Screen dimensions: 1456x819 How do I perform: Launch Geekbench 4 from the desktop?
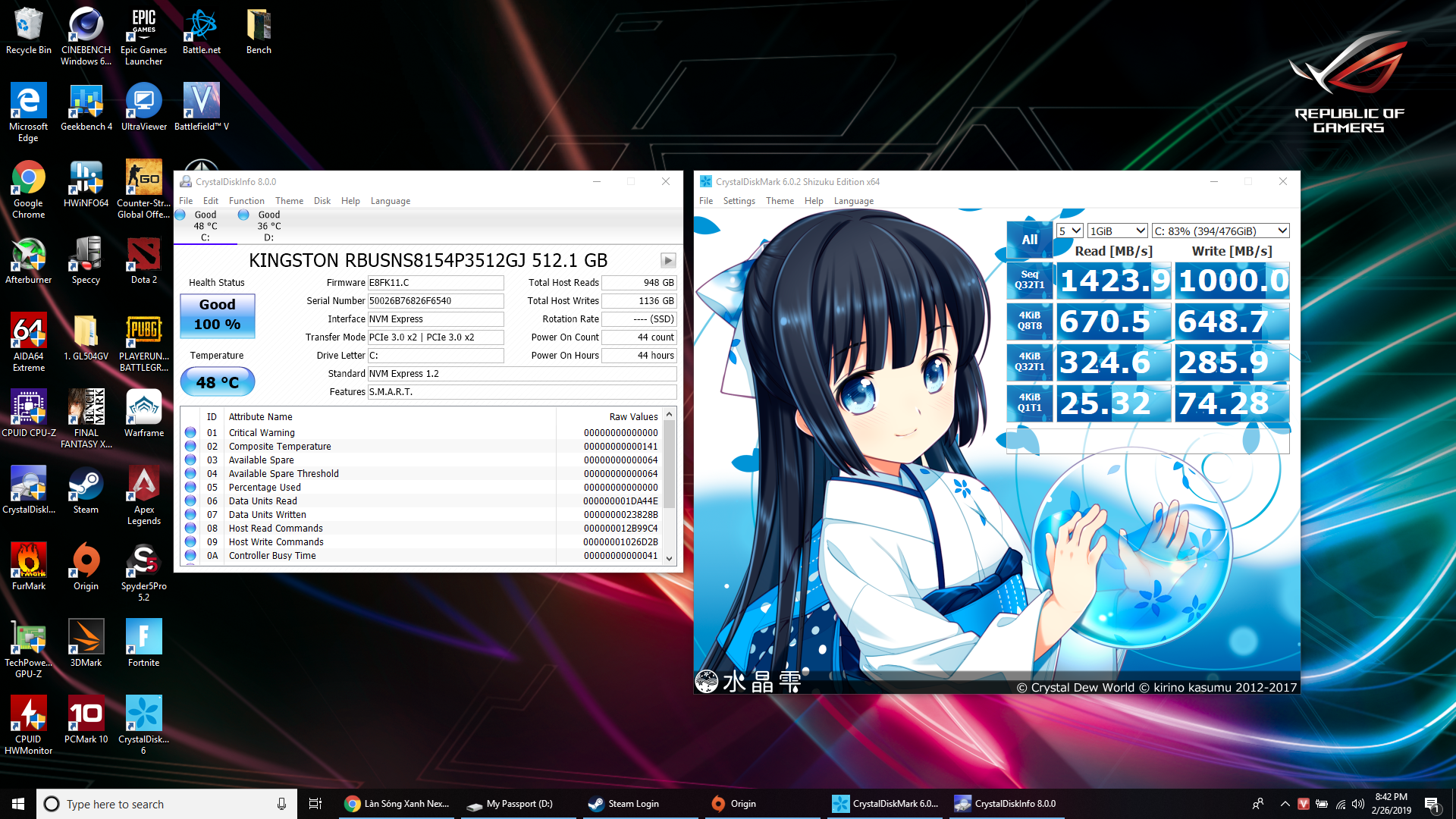[86, 107]
